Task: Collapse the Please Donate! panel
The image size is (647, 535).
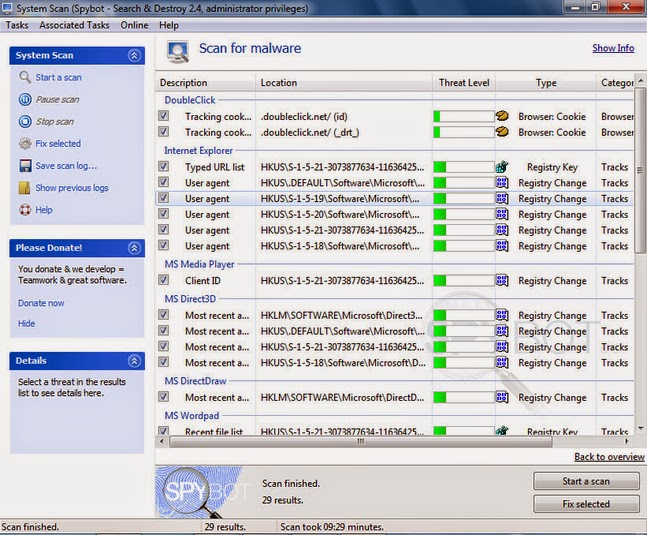Action: click(134, 248)
